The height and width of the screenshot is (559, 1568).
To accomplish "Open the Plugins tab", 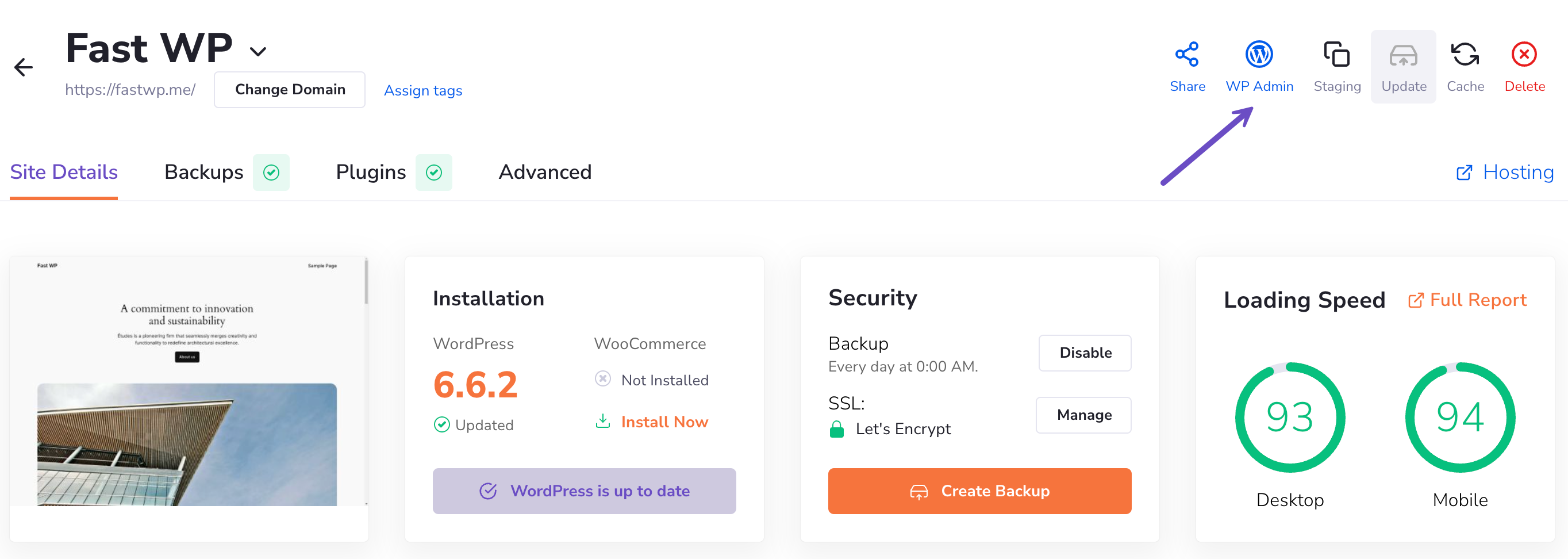I will tap(370, 173).
